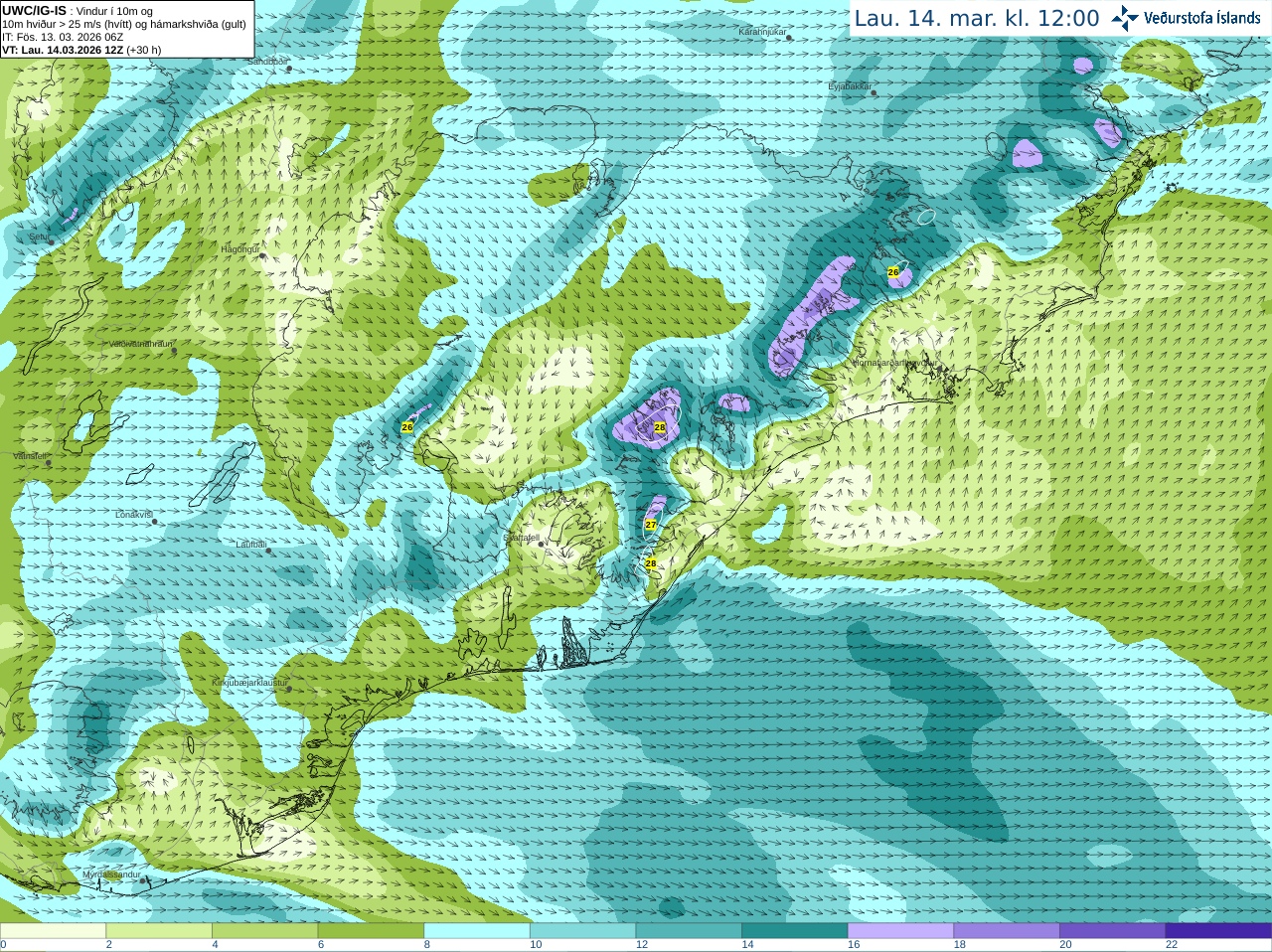This screenshot has width=1272, height=952.
Task: Select the Kárahnjúkar station label
Action: [762, 33]
